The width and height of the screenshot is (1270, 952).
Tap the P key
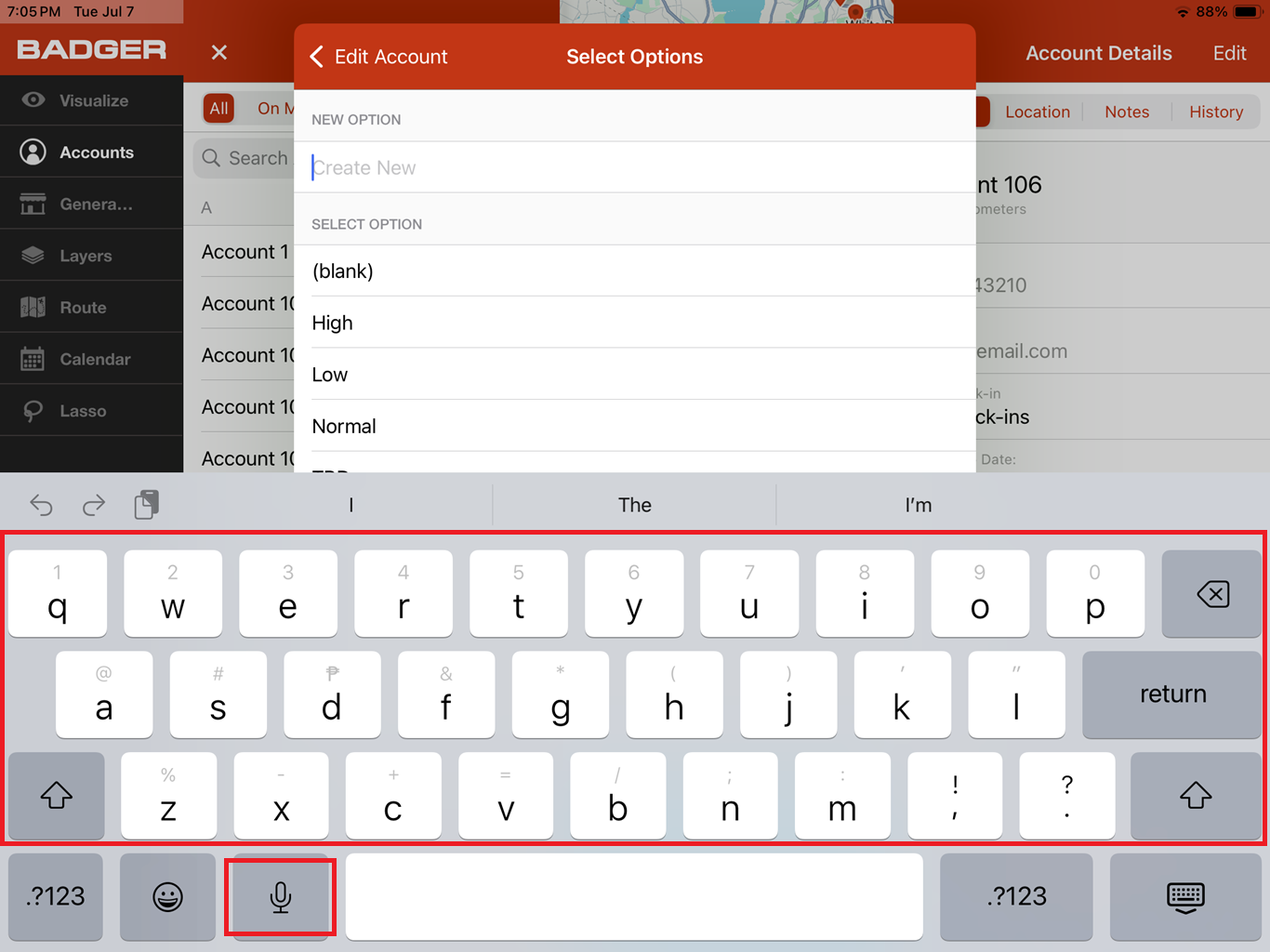[x=1095, y=593]
